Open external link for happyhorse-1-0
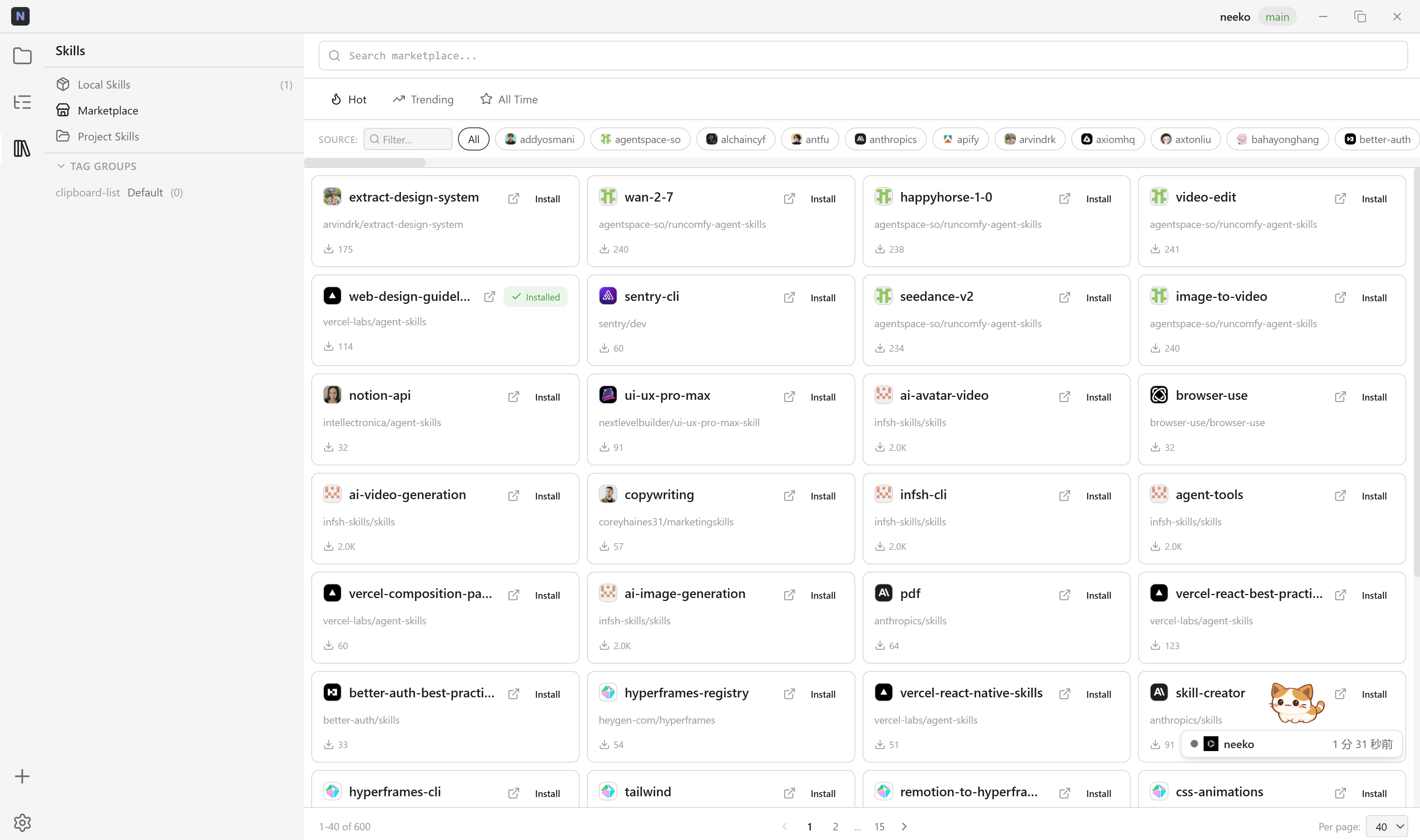 (1065, 199)
